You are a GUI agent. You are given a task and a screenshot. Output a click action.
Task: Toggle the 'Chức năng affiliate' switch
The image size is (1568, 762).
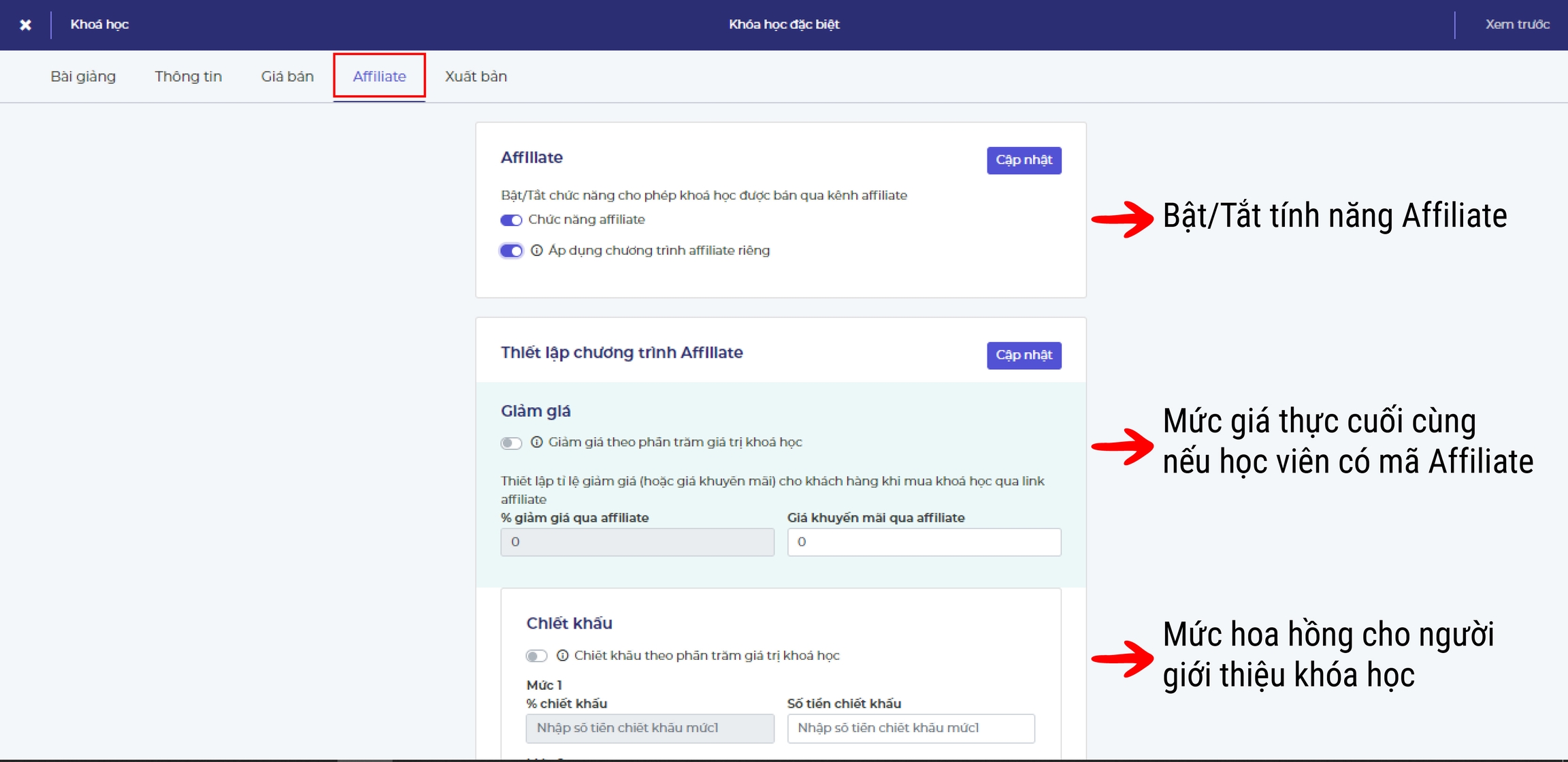click(x=511, y=220)
